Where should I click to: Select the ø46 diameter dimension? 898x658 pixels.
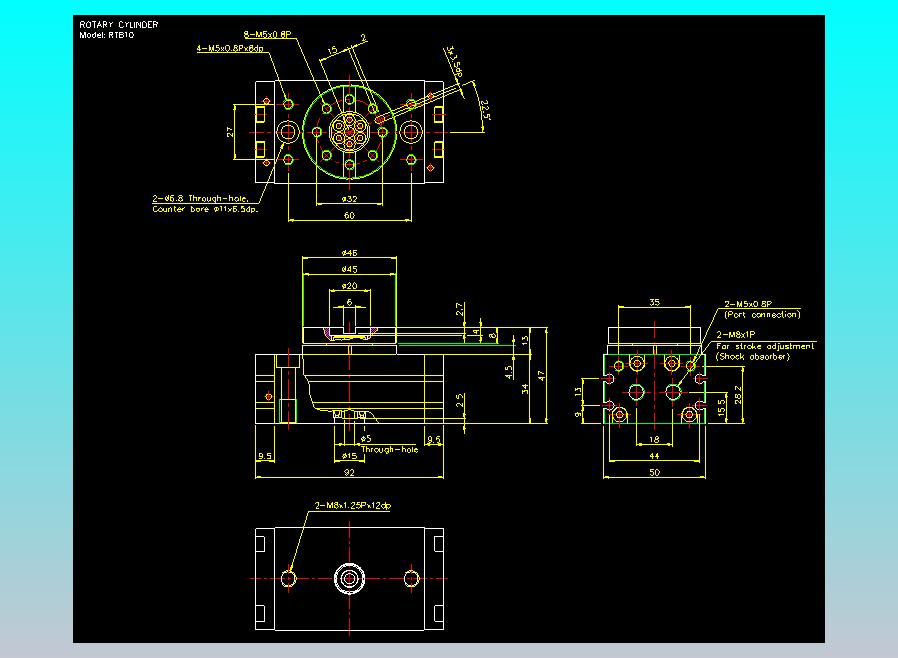(x=349, y=253)
